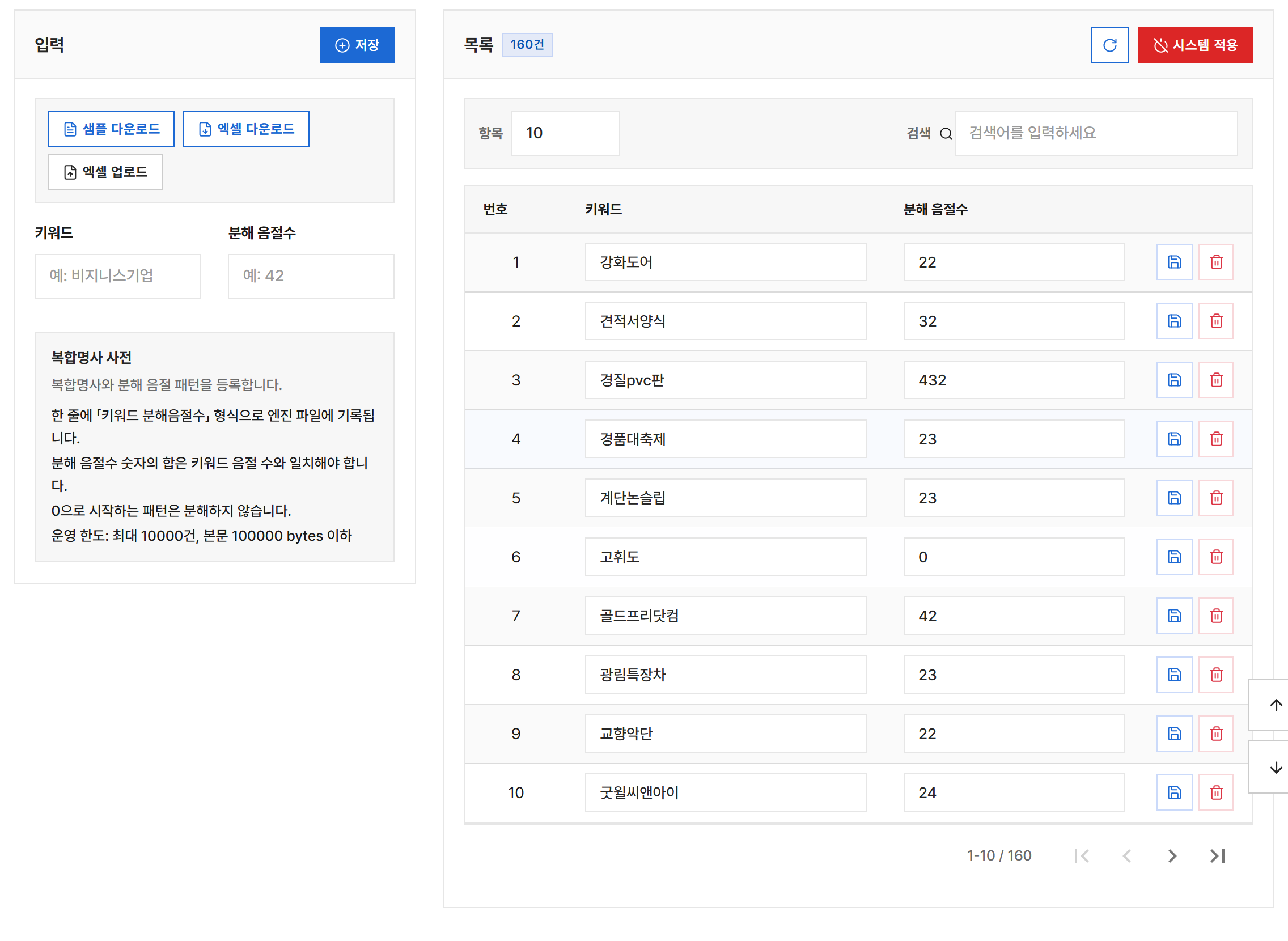Click the 160건 count badge
The width and height of the screenshot is (1288, 941).
point(527,45)
